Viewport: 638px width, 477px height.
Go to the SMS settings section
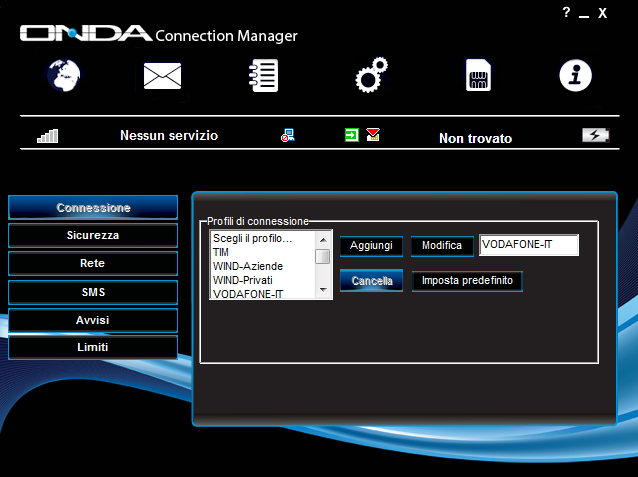click(93, 292)
